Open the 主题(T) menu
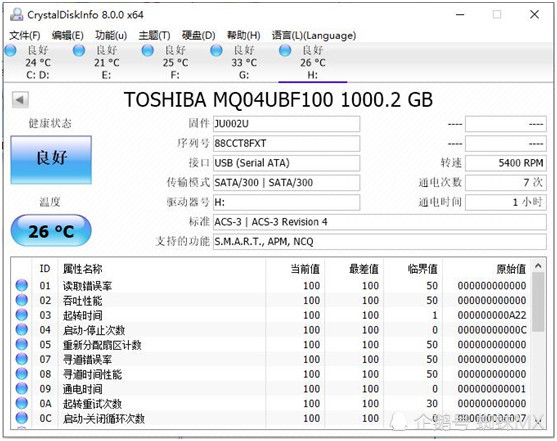Viewport: 557px width, 441px height. pos(154,35)
